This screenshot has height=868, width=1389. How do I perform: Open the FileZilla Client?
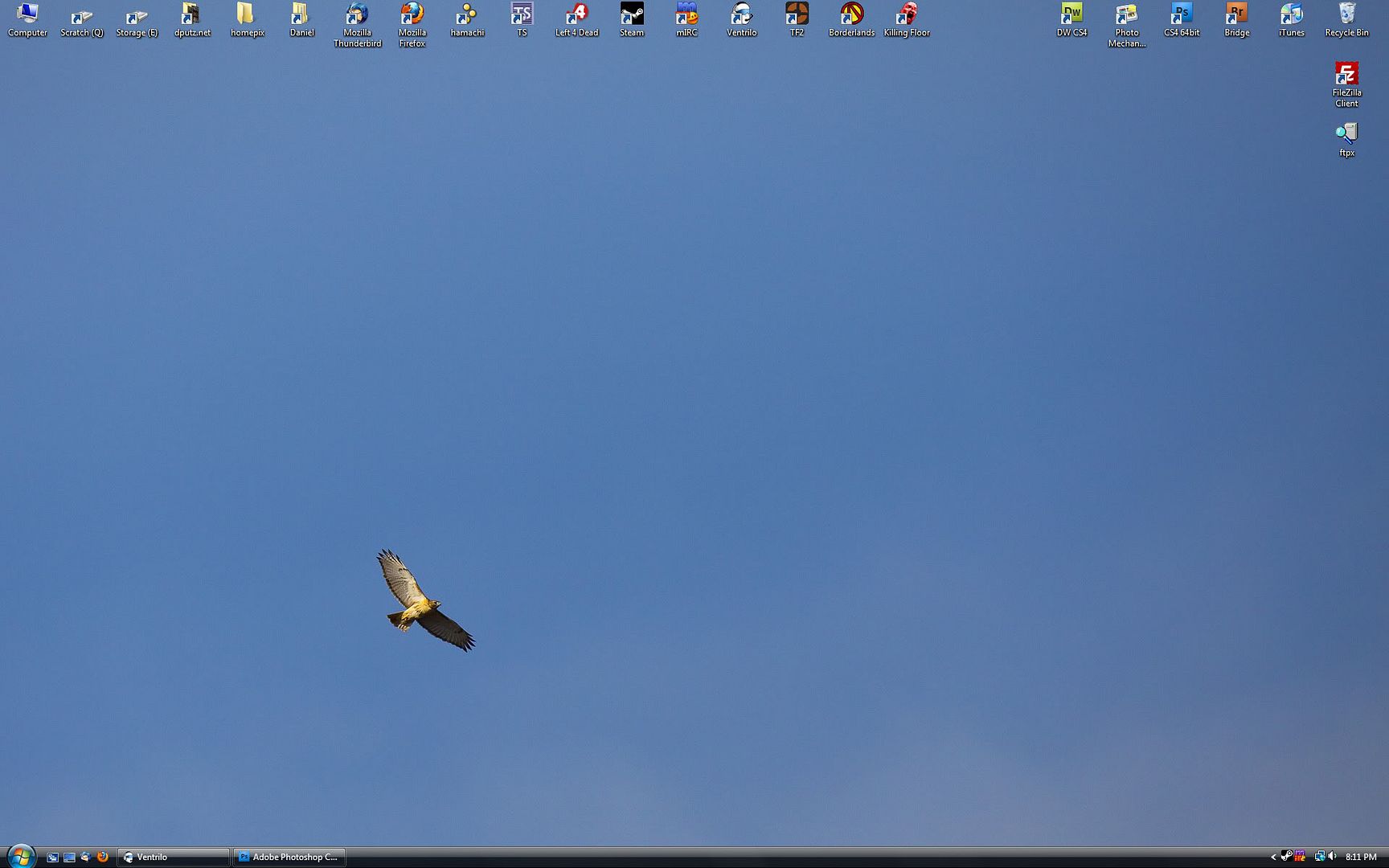click(1346, 72)
